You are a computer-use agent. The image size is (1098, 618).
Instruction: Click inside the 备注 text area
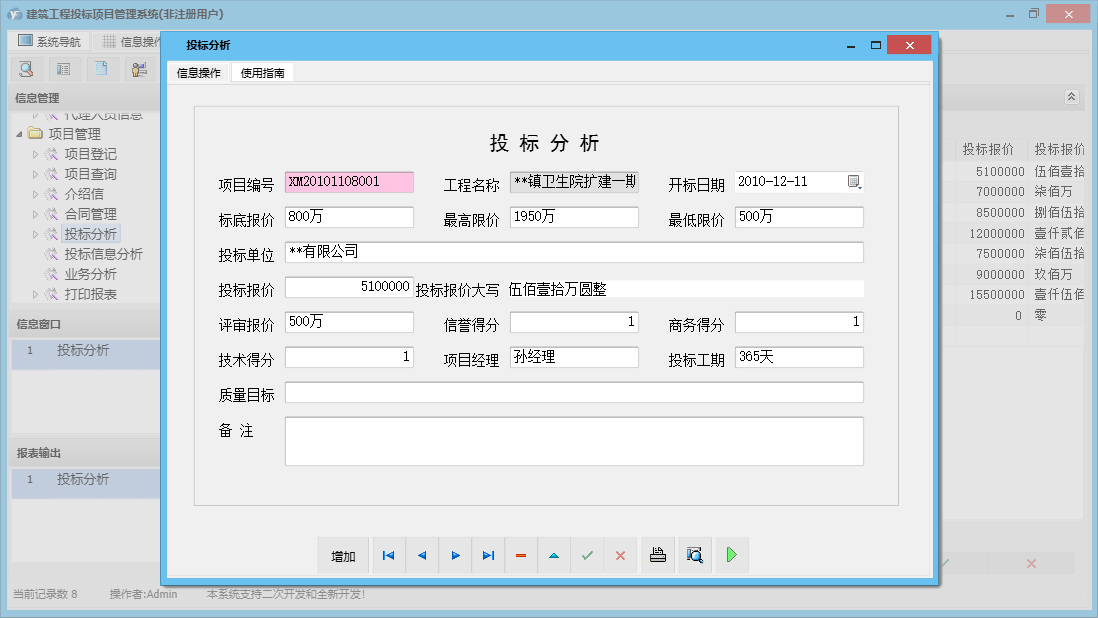pyautogui.click(x=574, y=441)
